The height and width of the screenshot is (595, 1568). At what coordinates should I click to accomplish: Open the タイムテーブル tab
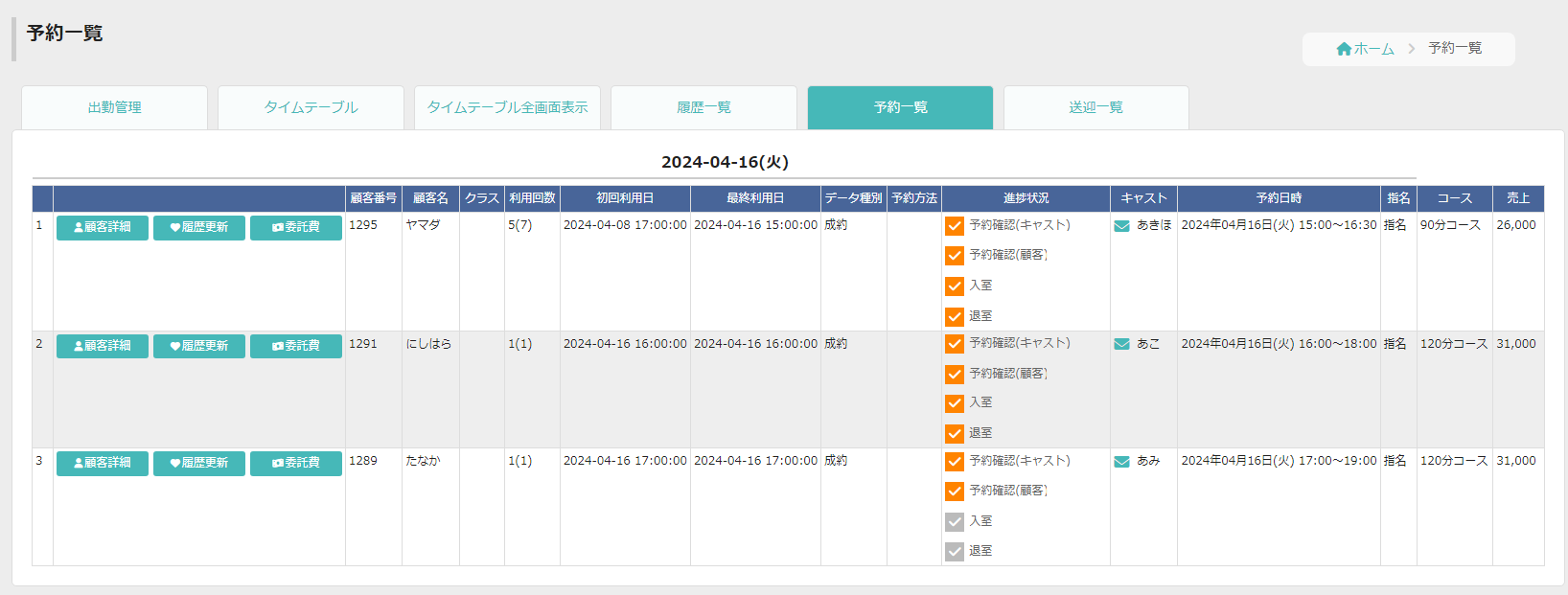click(311, 107)
